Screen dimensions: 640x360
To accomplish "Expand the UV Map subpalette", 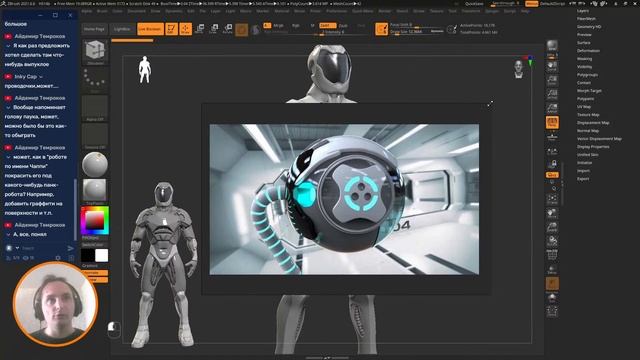I will pyautogui.click(x=584, y=107).
